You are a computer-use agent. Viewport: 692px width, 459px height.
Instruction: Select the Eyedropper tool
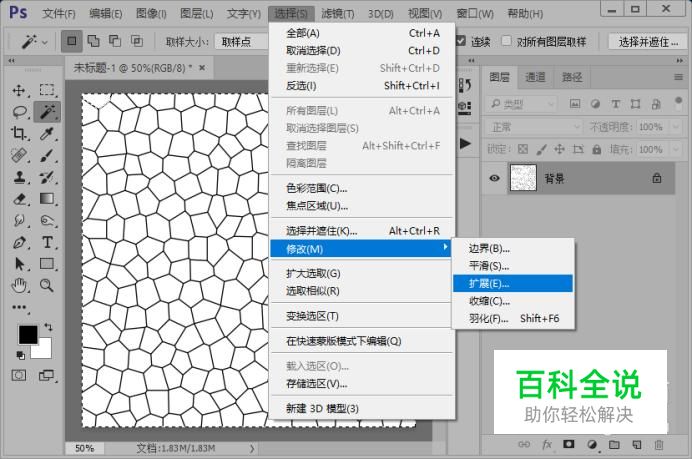coord(46,133)
